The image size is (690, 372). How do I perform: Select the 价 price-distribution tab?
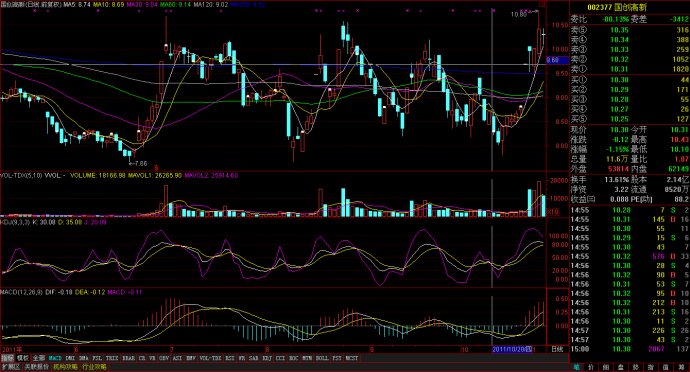tap(591, 367)
